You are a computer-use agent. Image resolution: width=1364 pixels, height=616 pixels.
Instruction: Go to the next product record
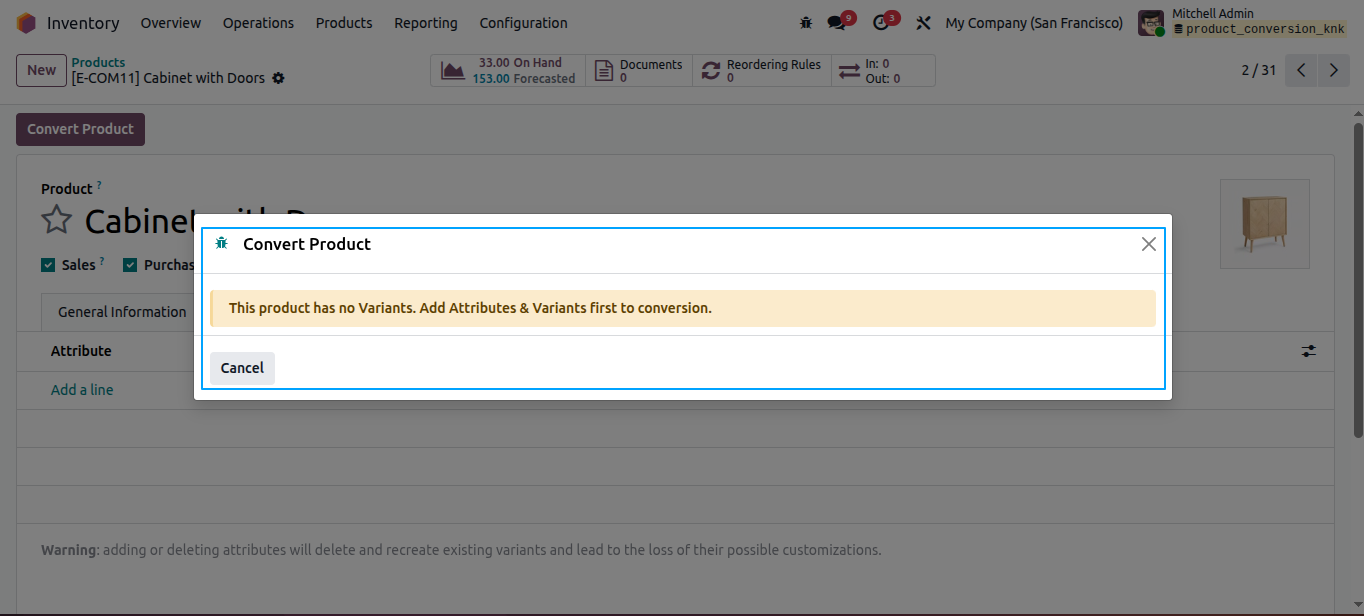pyautogui.click(x=1333, y=71)
